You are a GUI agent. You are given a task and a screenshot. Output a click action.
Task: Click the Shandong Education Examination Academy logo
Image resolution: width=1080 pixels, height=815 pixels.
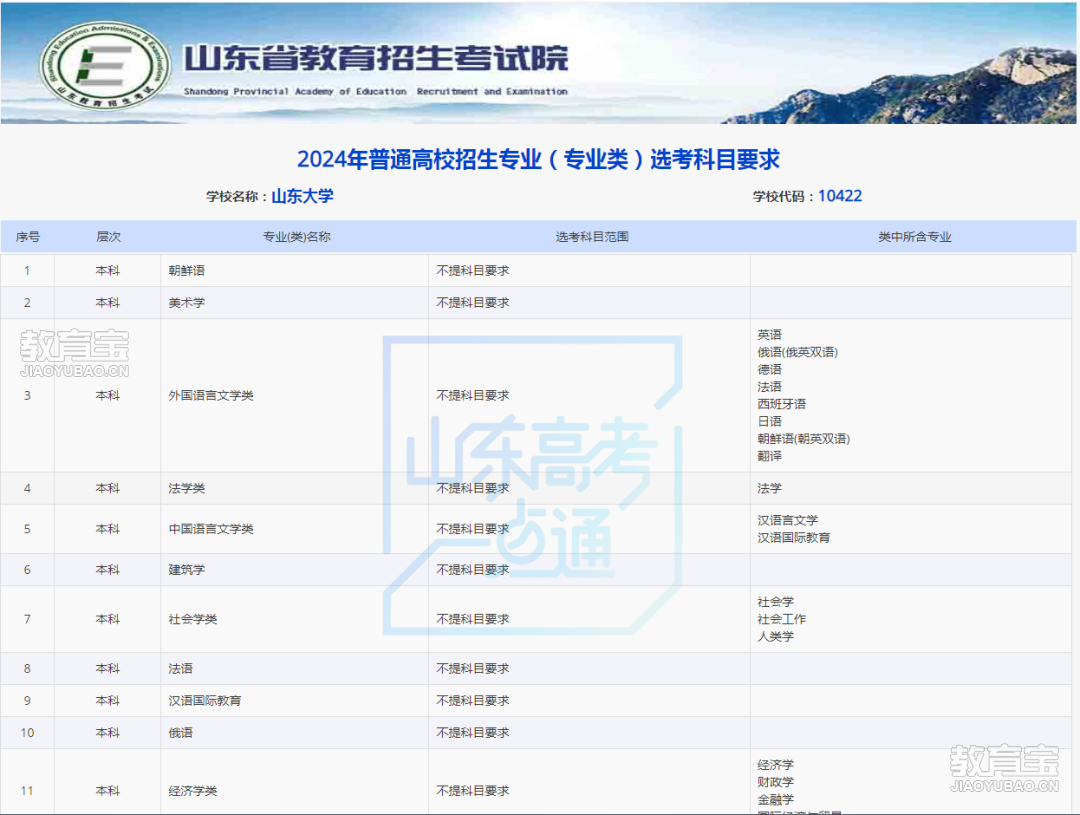pyautogui.click(x=104, y=66)
